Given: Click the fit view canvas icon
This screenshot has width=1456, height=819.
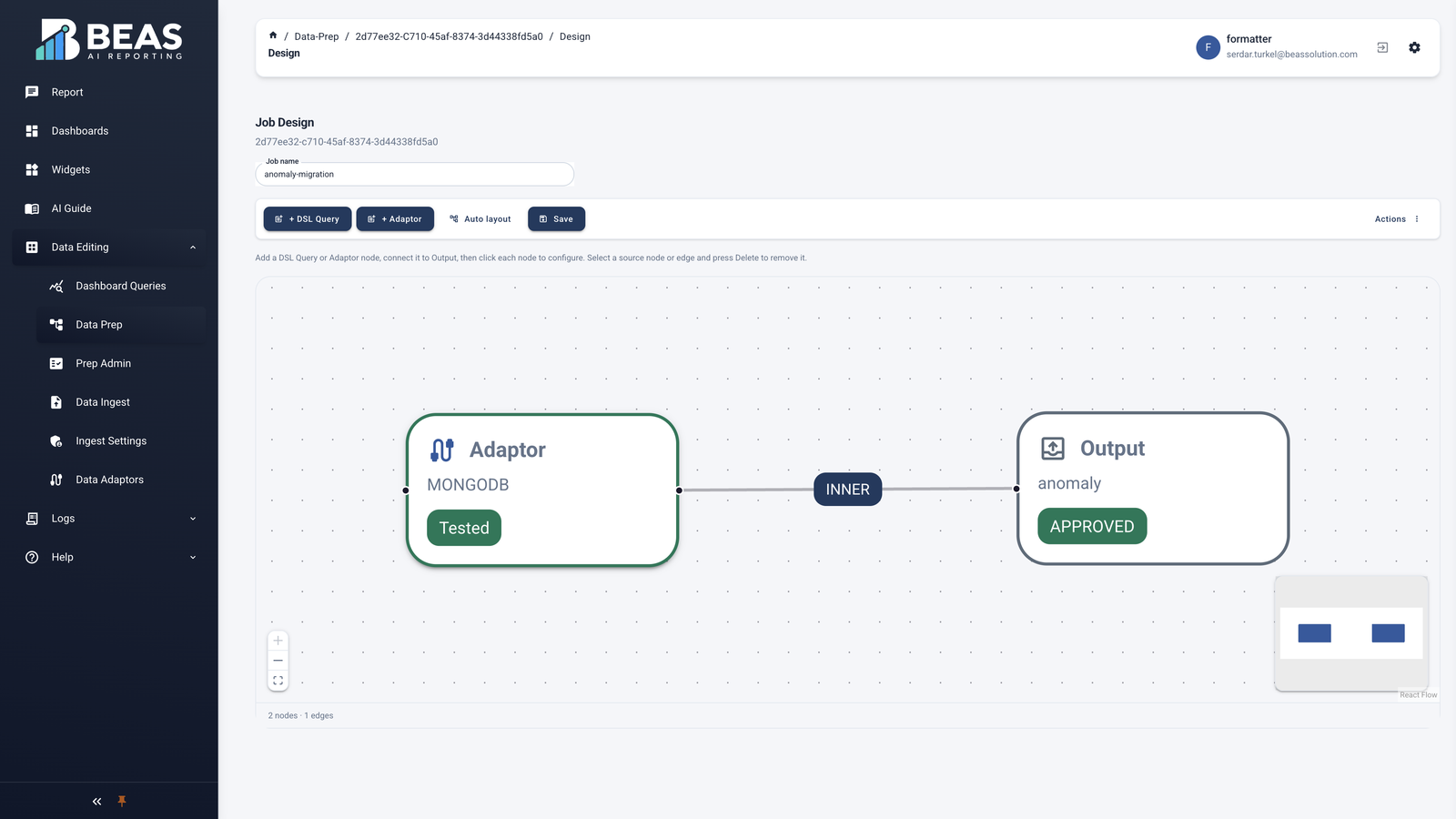Looking at the screenshot, I should coord(278,681).
